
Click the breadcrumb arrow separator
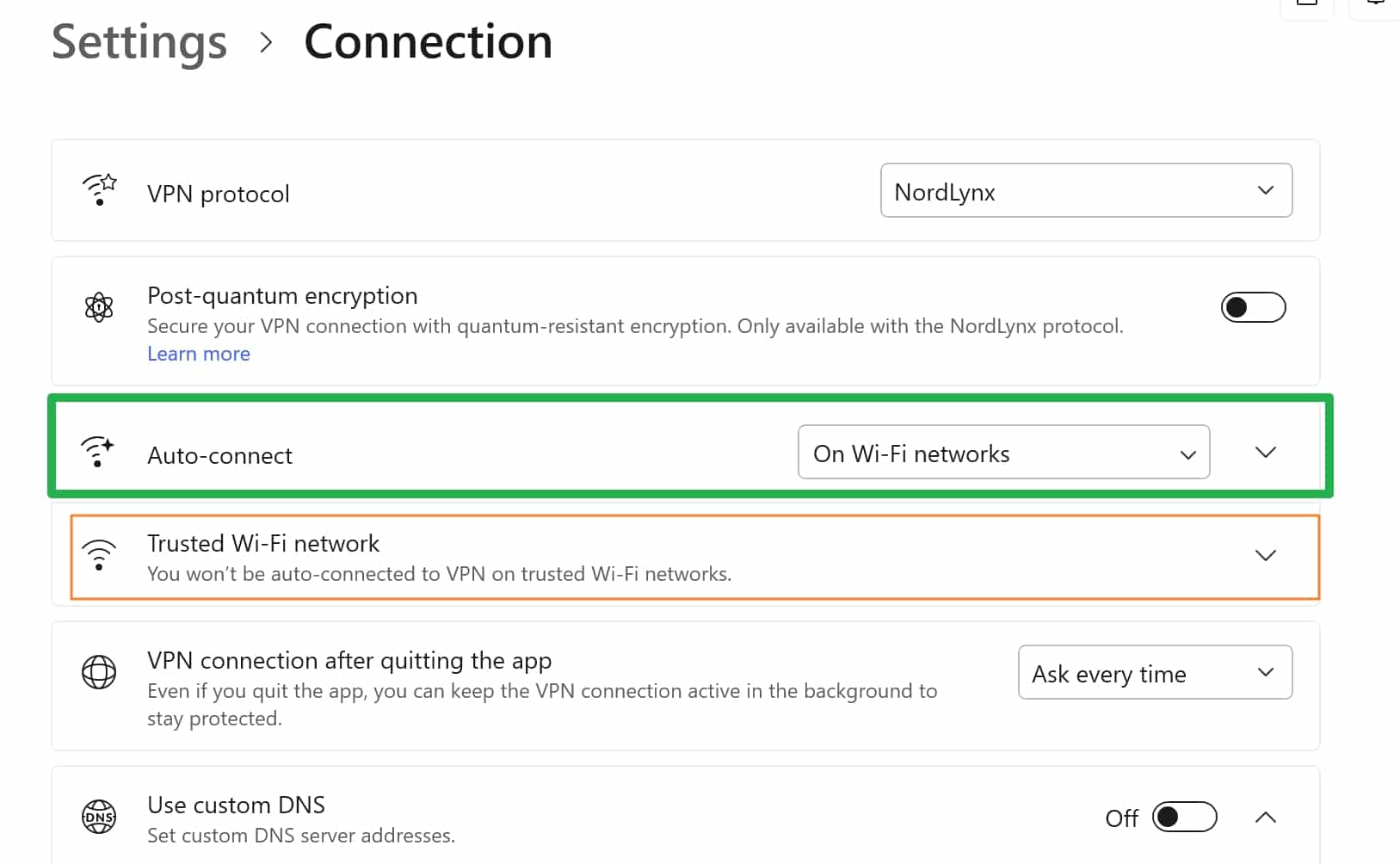[x=266, y=42]
